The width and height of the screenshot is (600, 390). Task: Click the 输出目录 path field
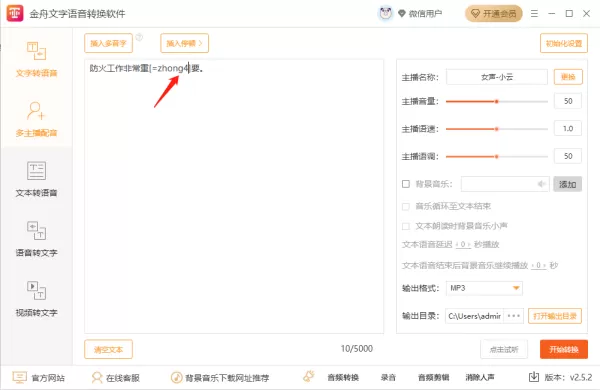tap(474, 316)
